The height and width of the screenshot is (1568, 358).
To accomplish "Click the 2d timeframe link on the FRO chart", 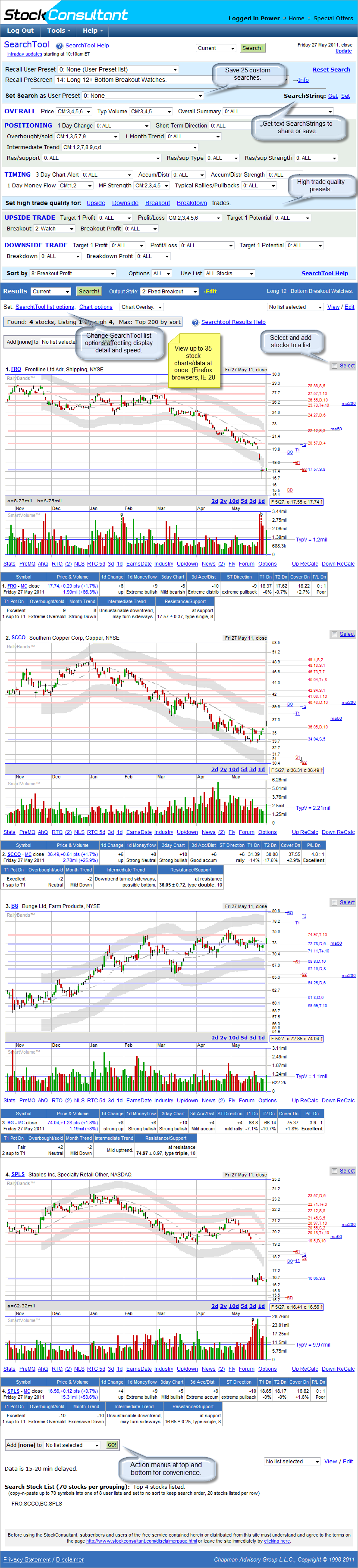I will (215, 501).
